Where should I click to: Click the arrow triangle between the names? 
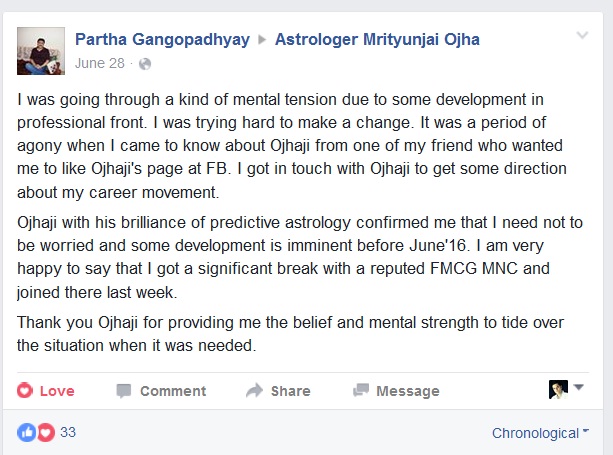262,39
